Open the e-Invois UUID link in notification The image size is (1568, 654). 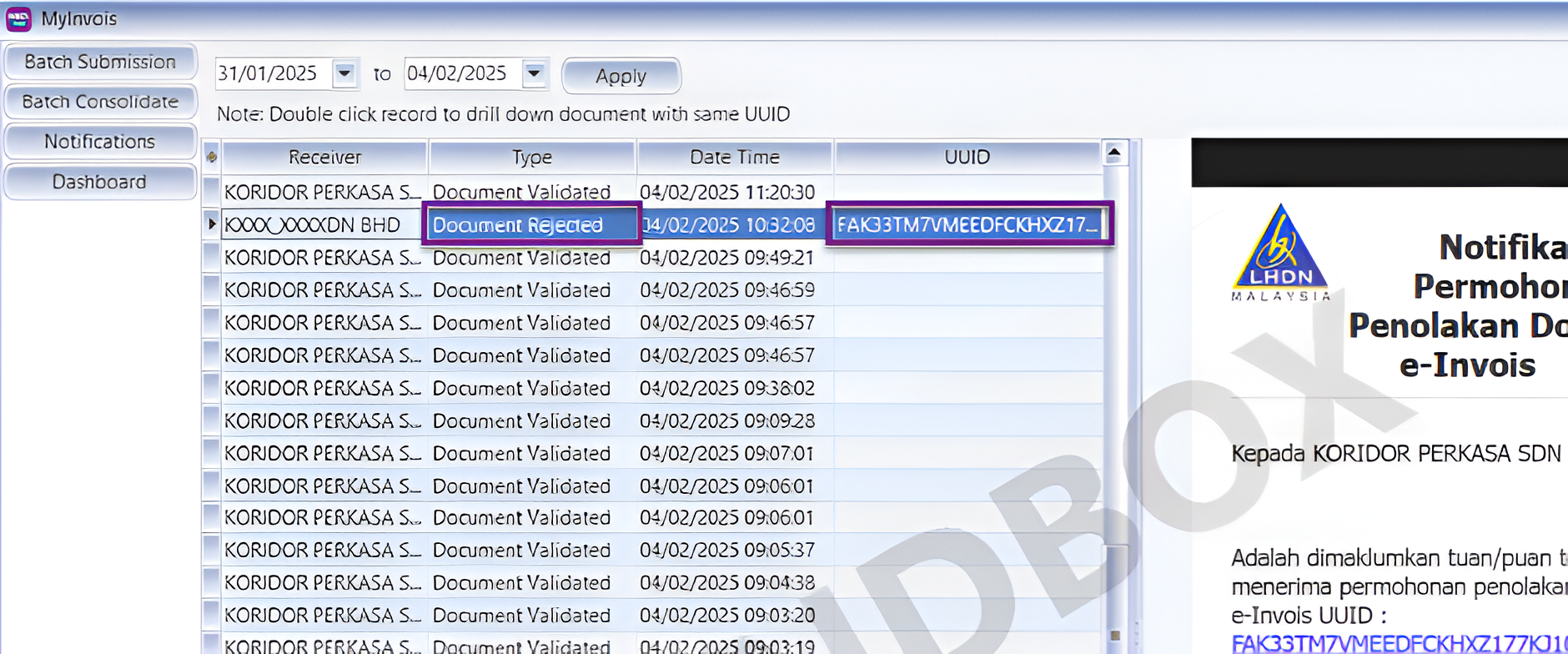[1398, 643]
